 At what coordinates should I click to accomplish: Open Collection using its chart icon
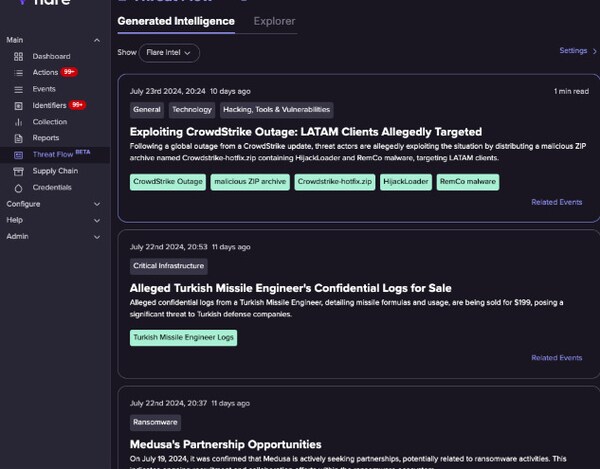click(18, 122)
